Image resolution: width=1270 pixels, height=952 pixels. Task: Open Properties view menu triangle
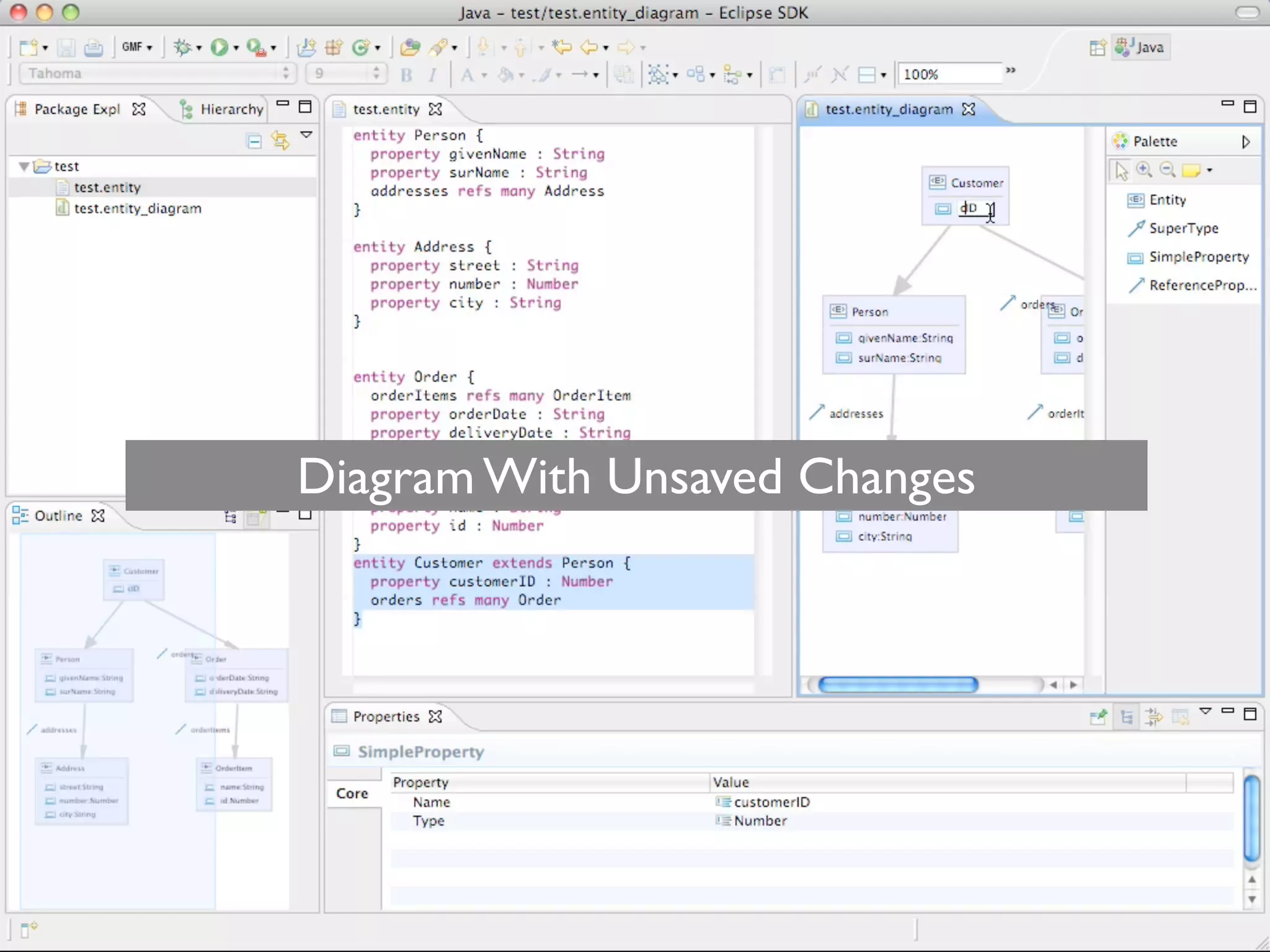pos(1205,712)
